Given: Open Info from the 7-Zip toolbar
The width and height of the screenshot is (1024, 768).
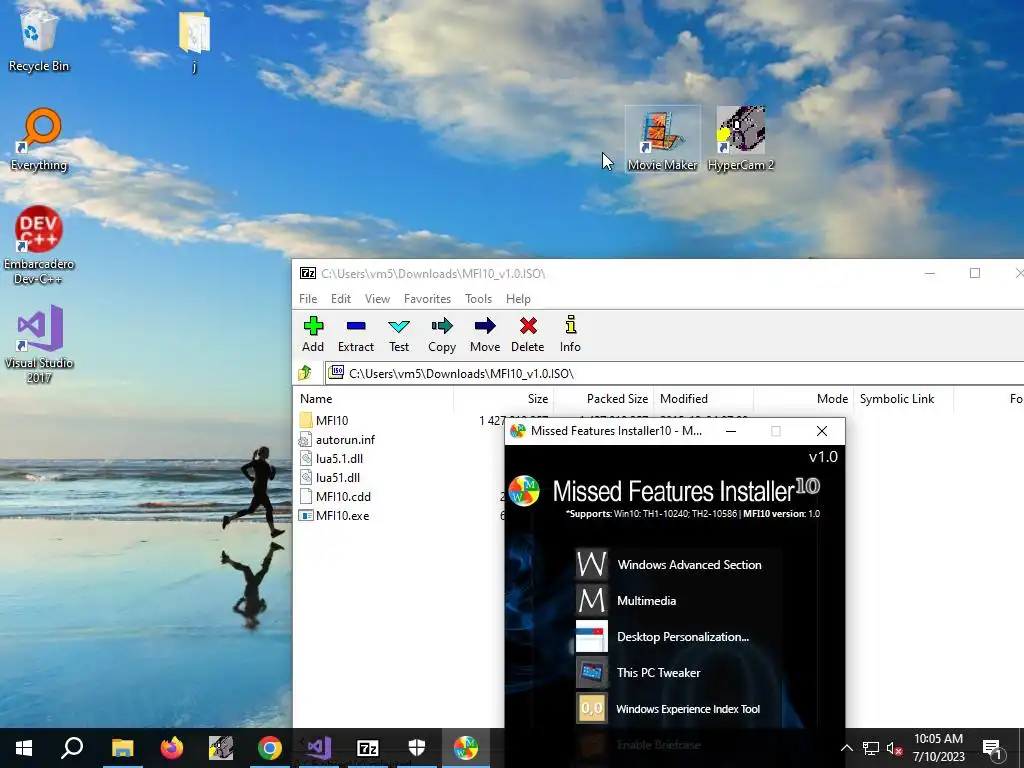Looking at the screenshot, I should click(x=570, y=334).
